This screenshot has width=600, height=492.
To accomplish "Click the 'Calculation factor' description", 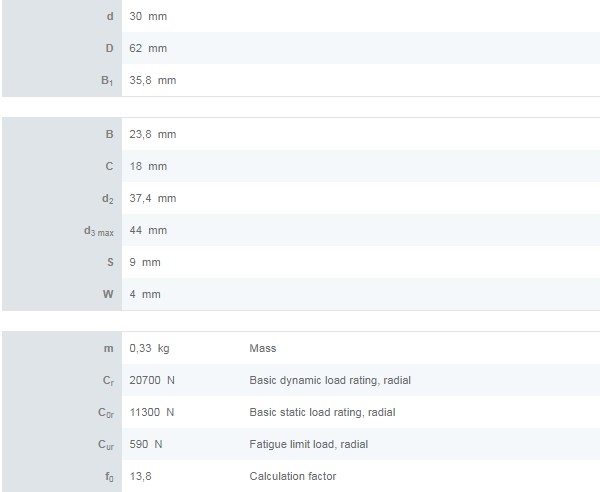I will [x=293, y=476].
